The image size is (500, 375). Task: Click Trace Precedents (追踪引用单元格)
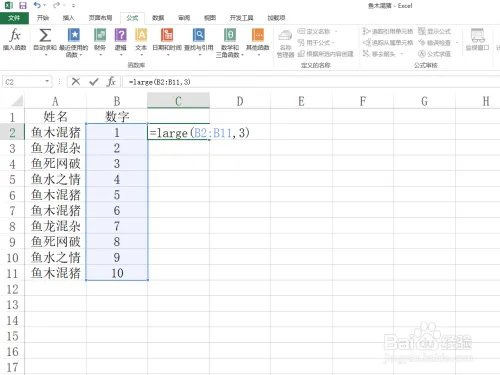click(388, 31)
